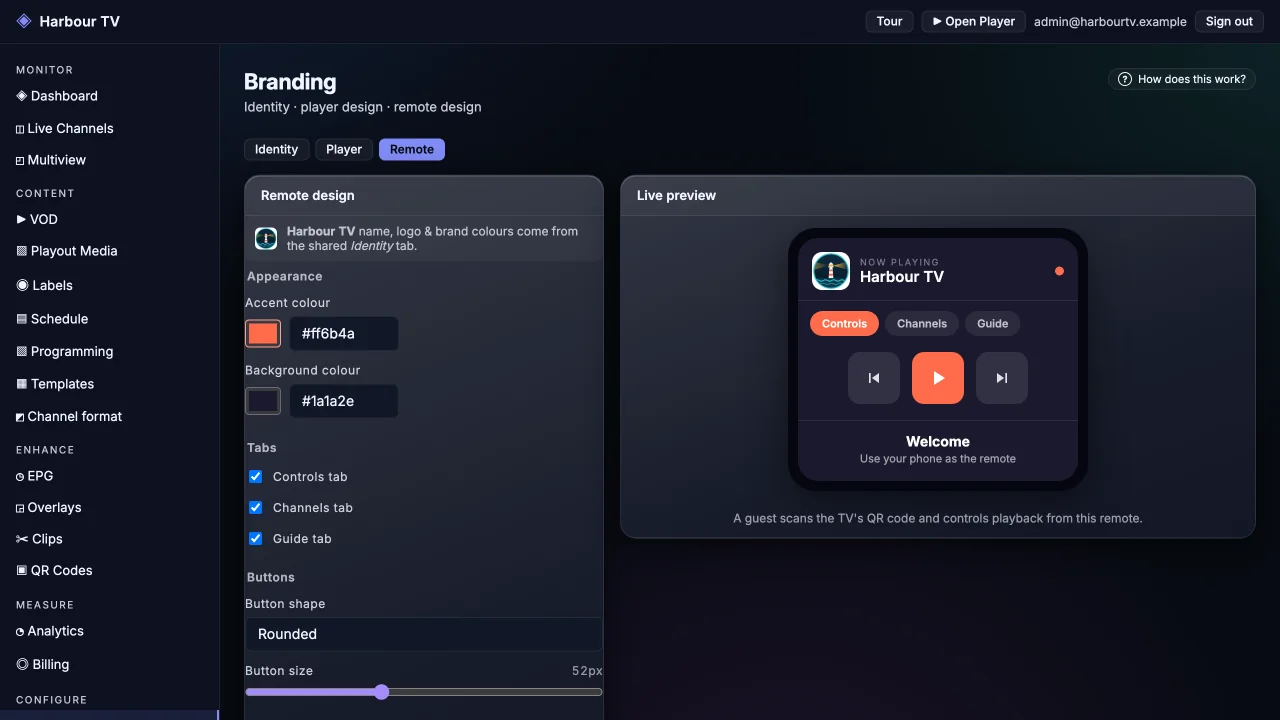This screenshot has height=720, width=1280.
Task: Click the Templates sidebar icon
Action: (x=22, y=384)
